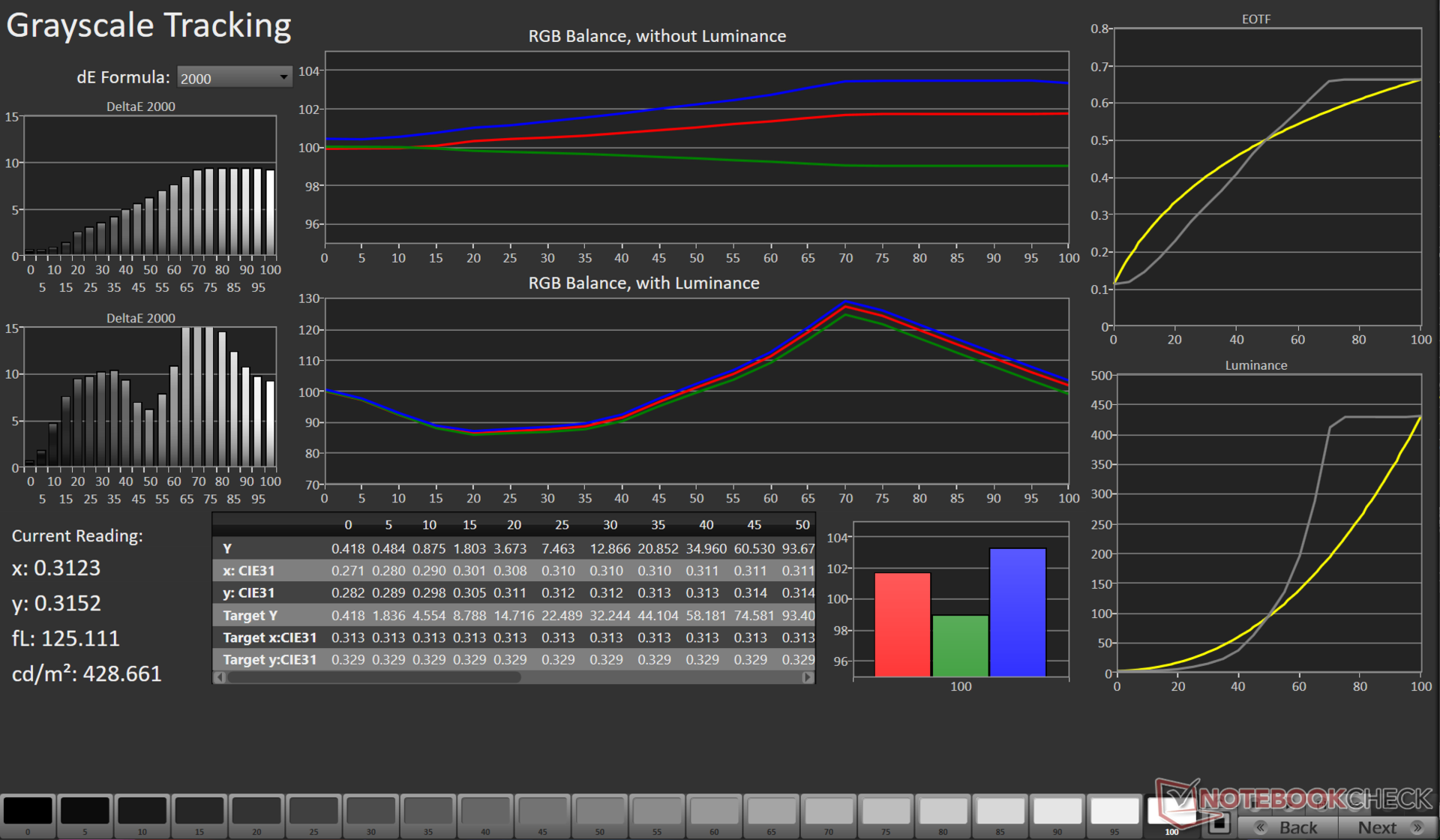Click the stop square icon beside Back
The image size is (1440, 840).
tap(1219, 824)
